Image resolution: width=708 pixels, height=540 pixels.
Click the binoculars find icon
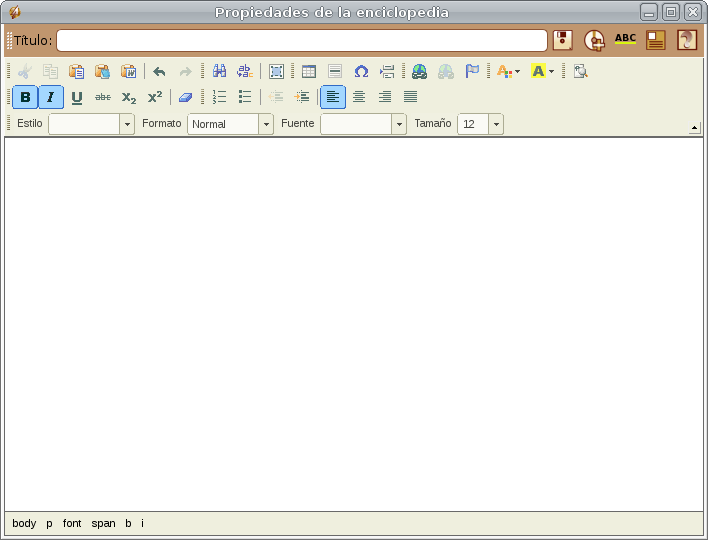point(219,71)
